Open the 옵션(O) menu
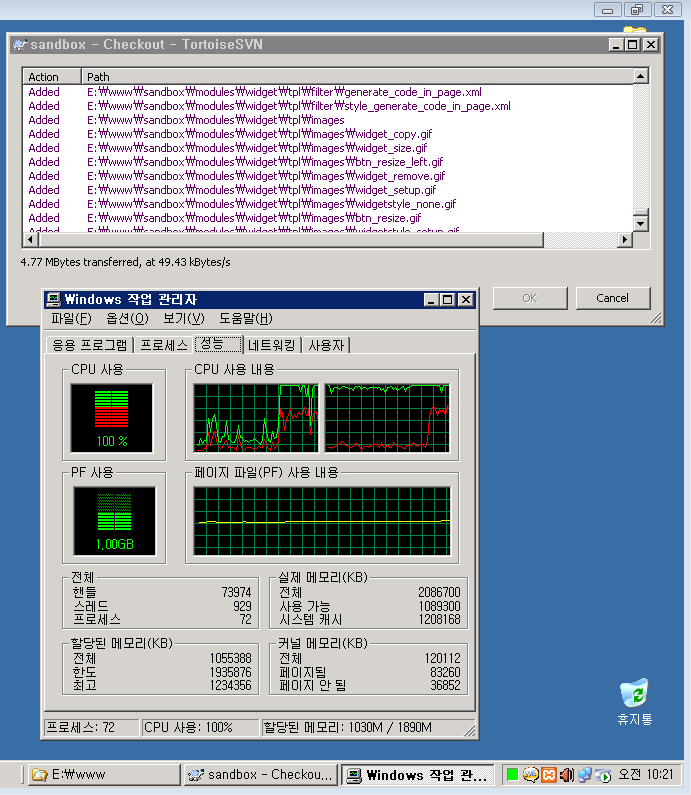Viewport: 691px width, 795px height. point(127,318)
